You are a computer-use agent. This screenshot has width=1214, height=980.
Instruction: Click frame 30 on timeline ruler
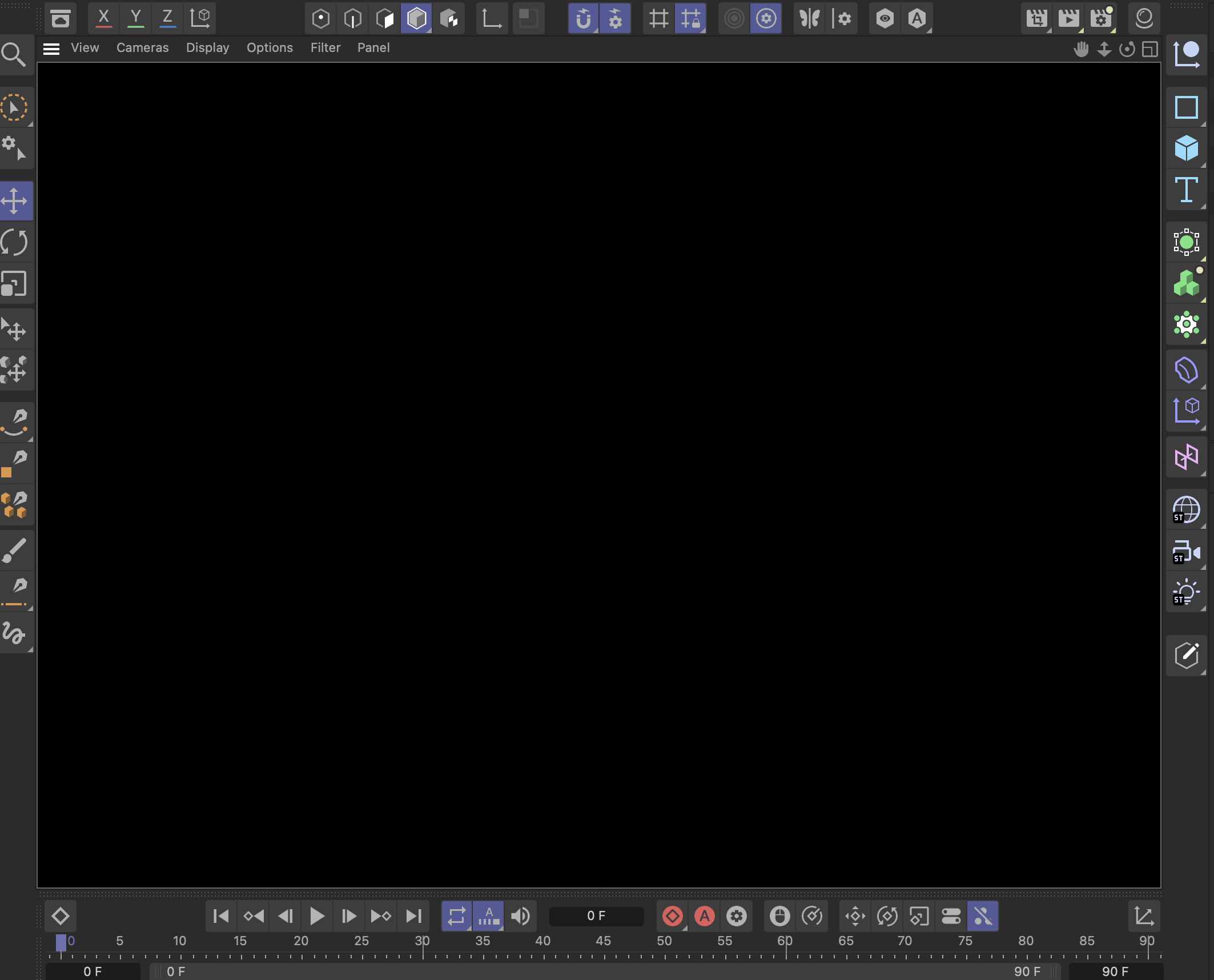click(422, 941)
